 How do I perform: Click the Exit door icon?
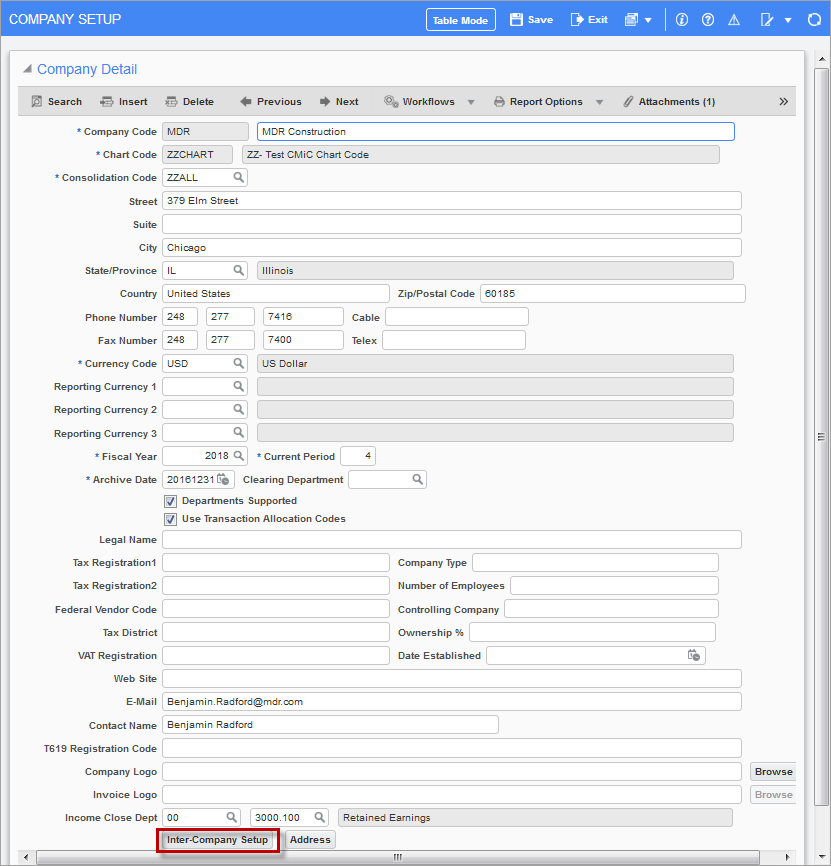576,20
